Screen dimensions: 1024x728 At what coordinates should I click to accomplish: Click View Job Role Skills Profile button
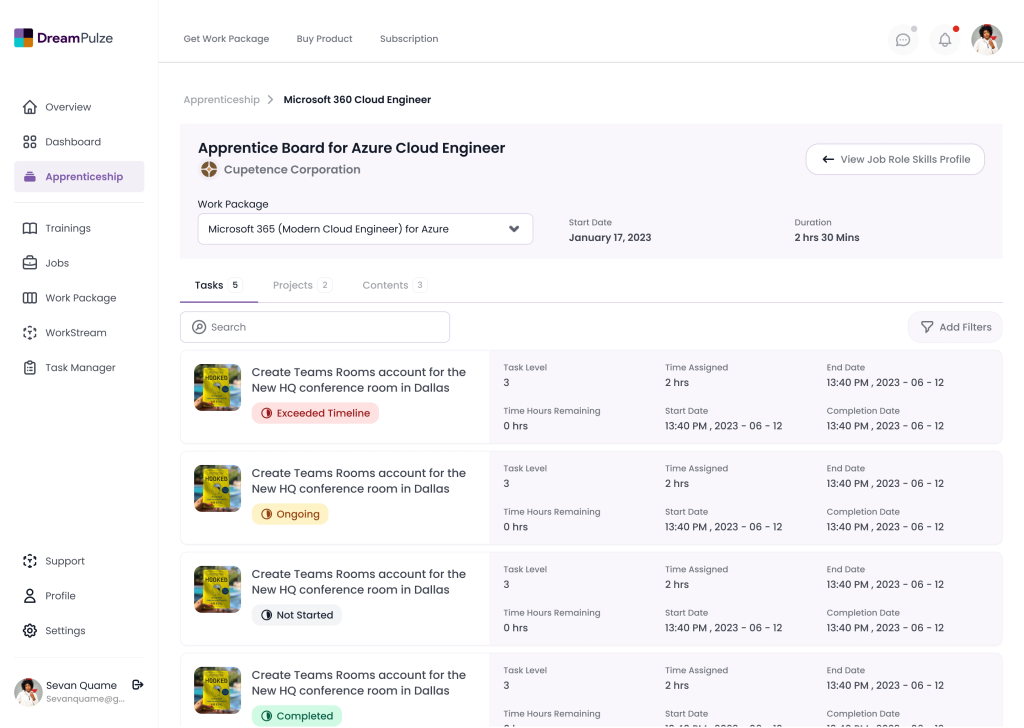(895, 160)
